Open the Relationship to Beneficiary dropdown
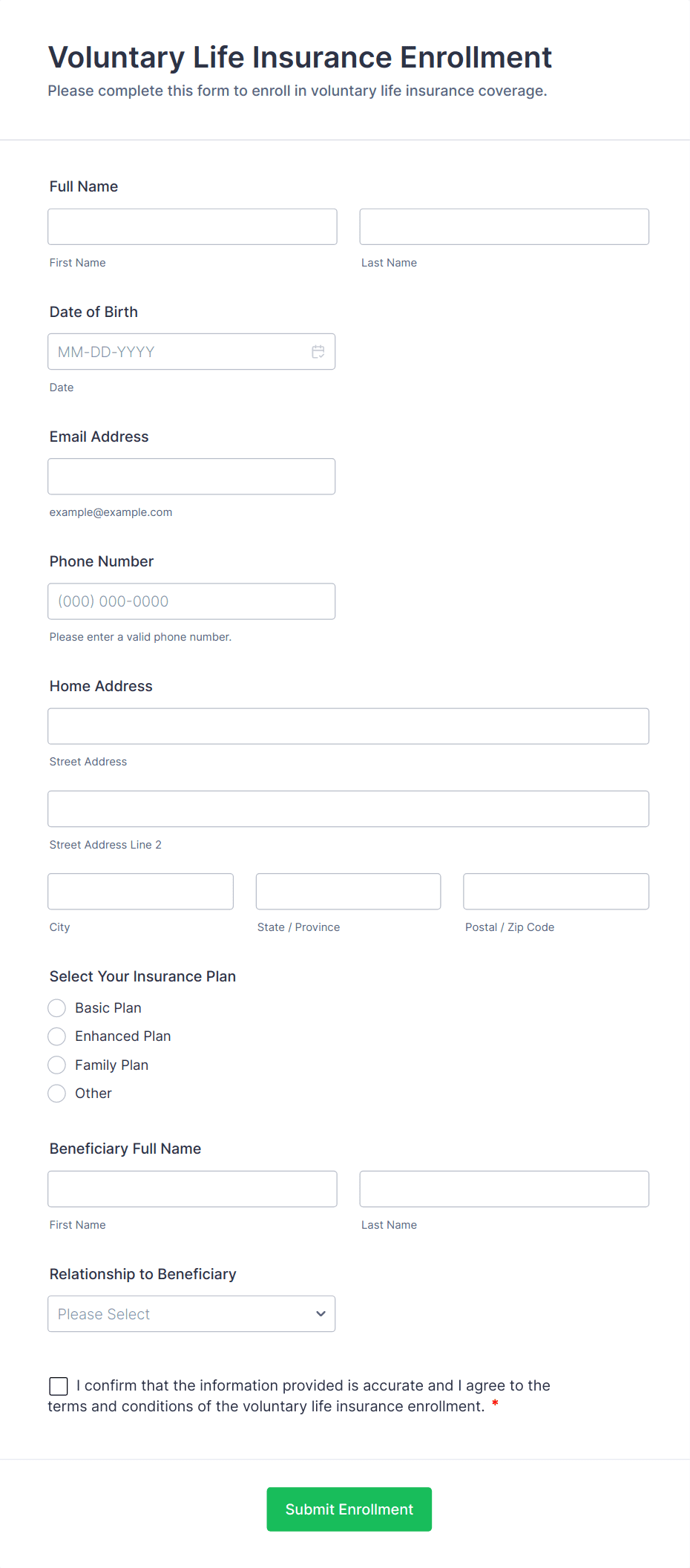This screenshot has height=1568, width=690. click(x=191, y=1313)
